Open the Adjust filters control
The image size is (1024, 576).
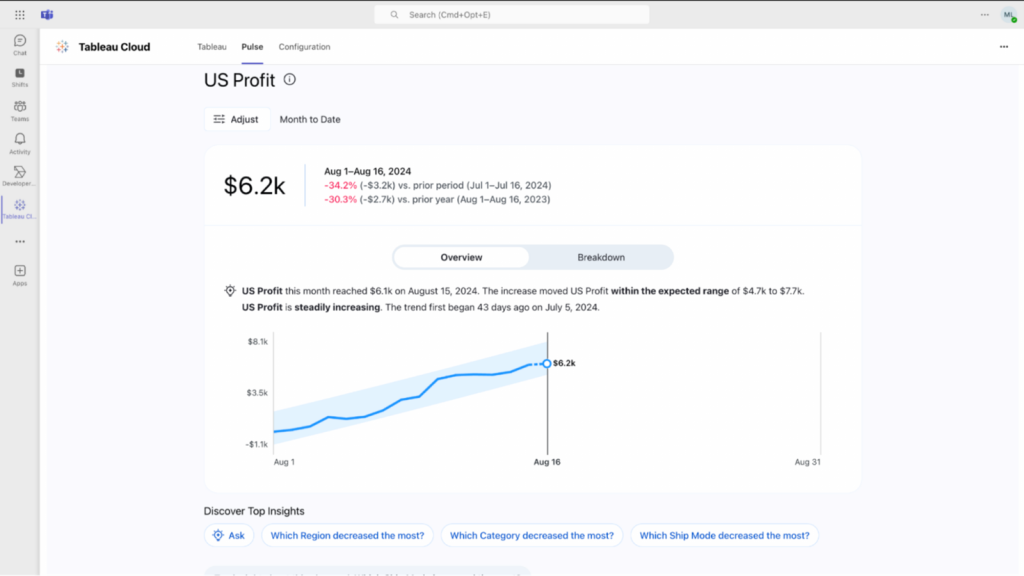(237, 119)
